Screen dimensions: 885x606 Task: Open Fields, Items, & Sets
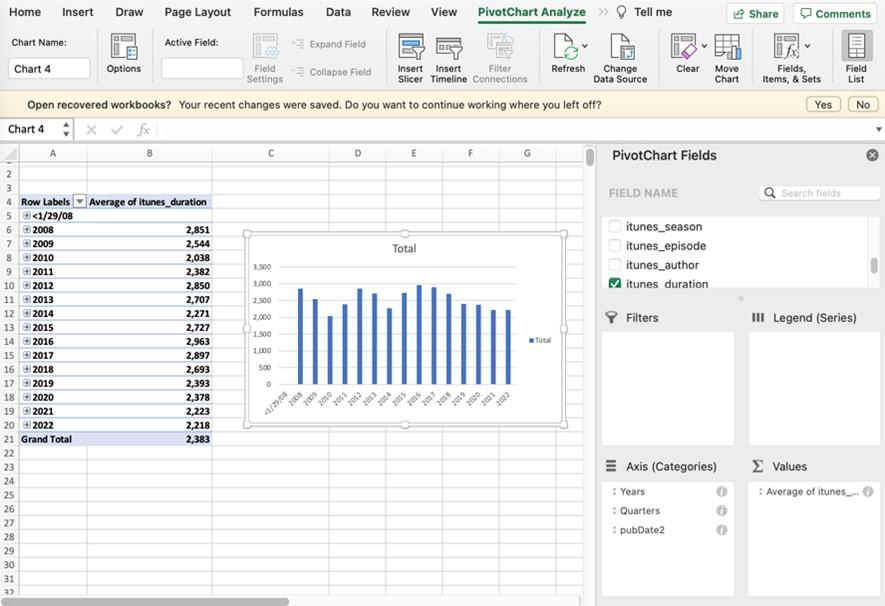[x=791, y=58]
